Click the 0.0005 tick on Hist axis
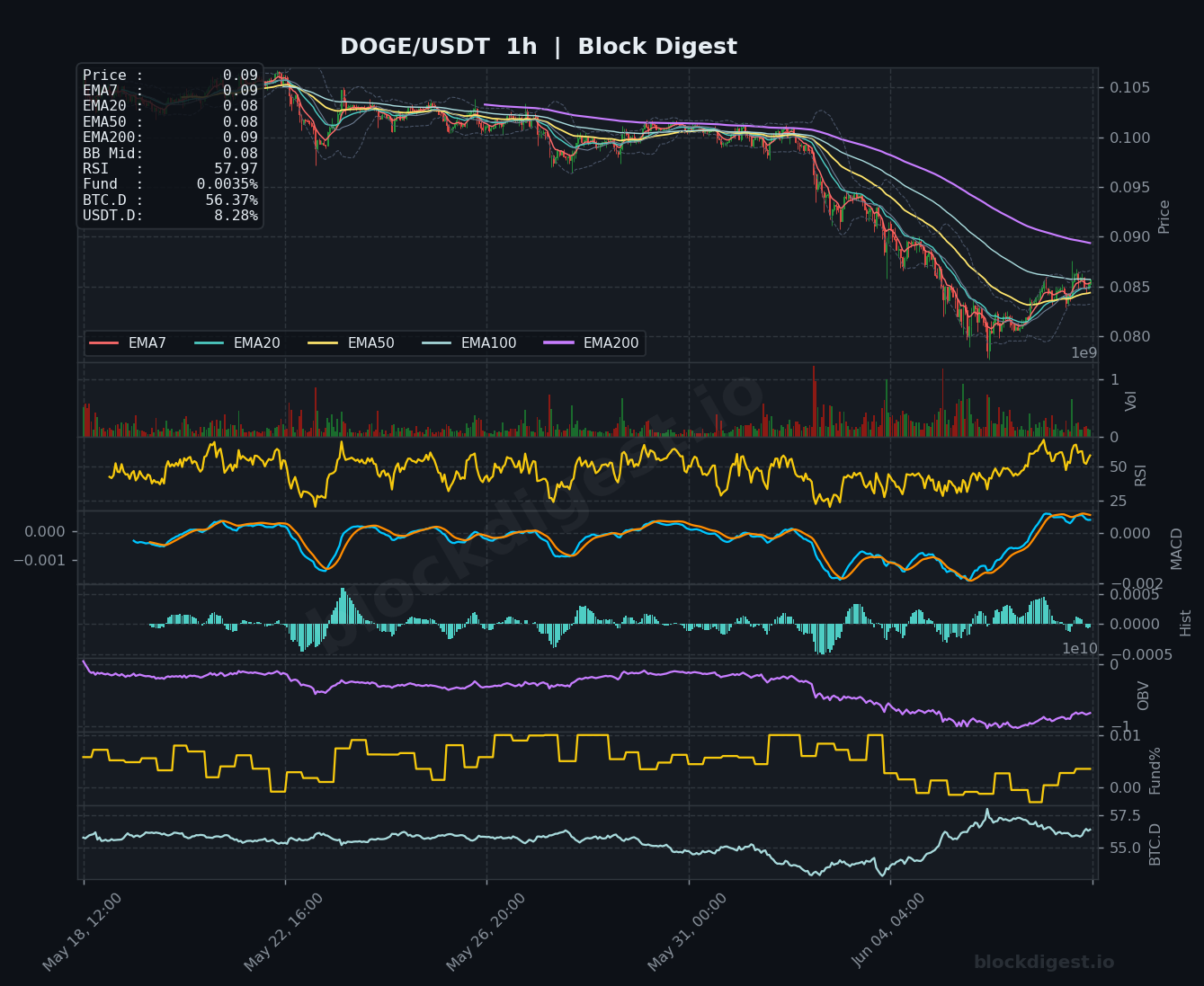The height and width of the screenshot is (986, 1204). [1134, 595]
